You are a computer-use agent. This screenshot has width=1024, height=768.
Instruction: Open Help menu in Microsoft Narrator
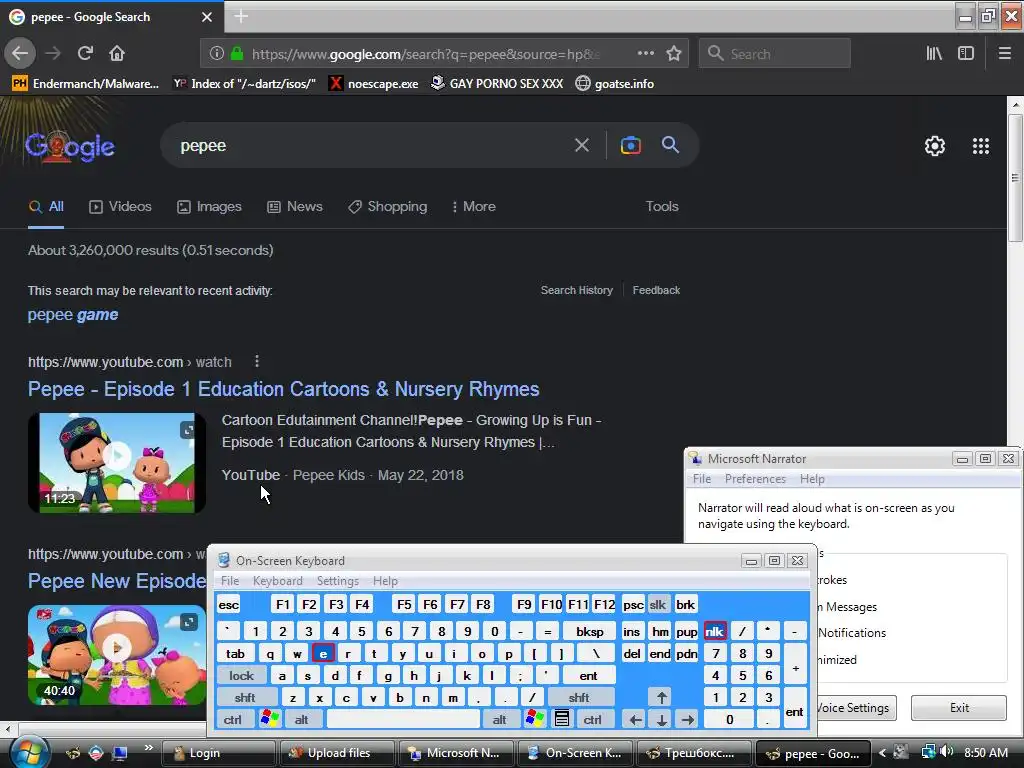click(812, 479)
